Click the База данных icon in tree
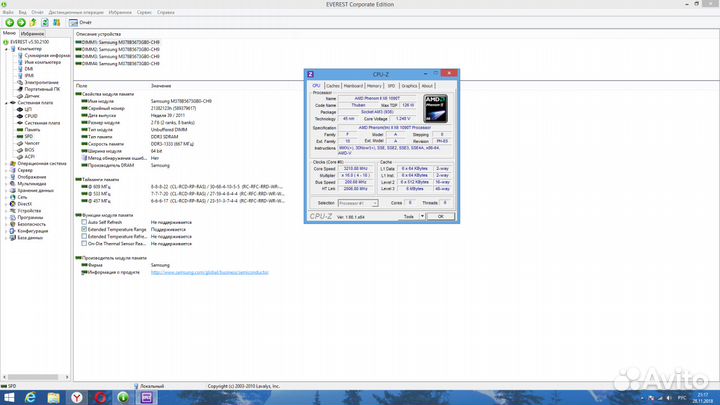720x405 pixels. point(13,238)
